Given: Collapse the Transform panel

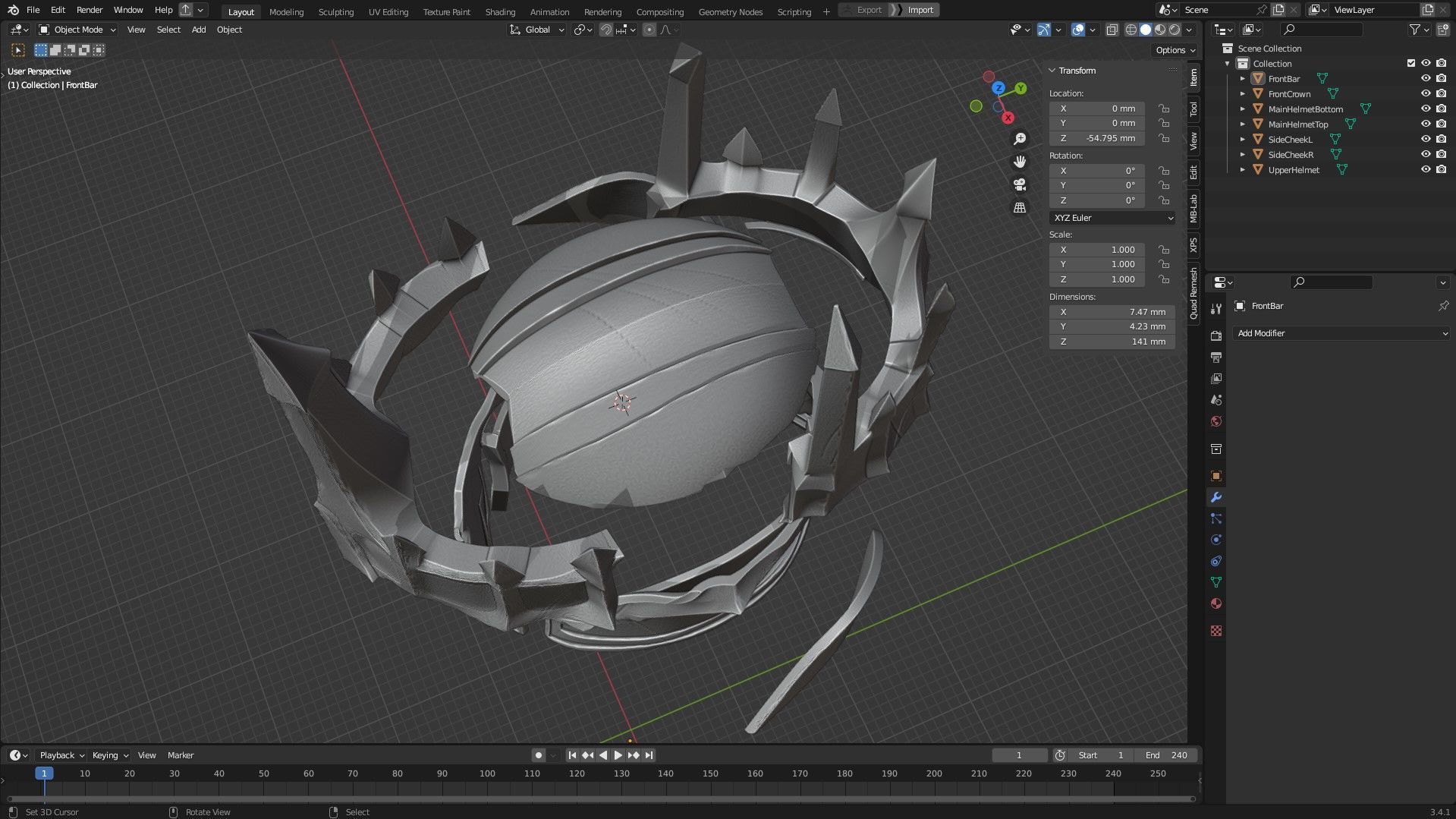Looking at the screenshot, I should click(1052, 71).
